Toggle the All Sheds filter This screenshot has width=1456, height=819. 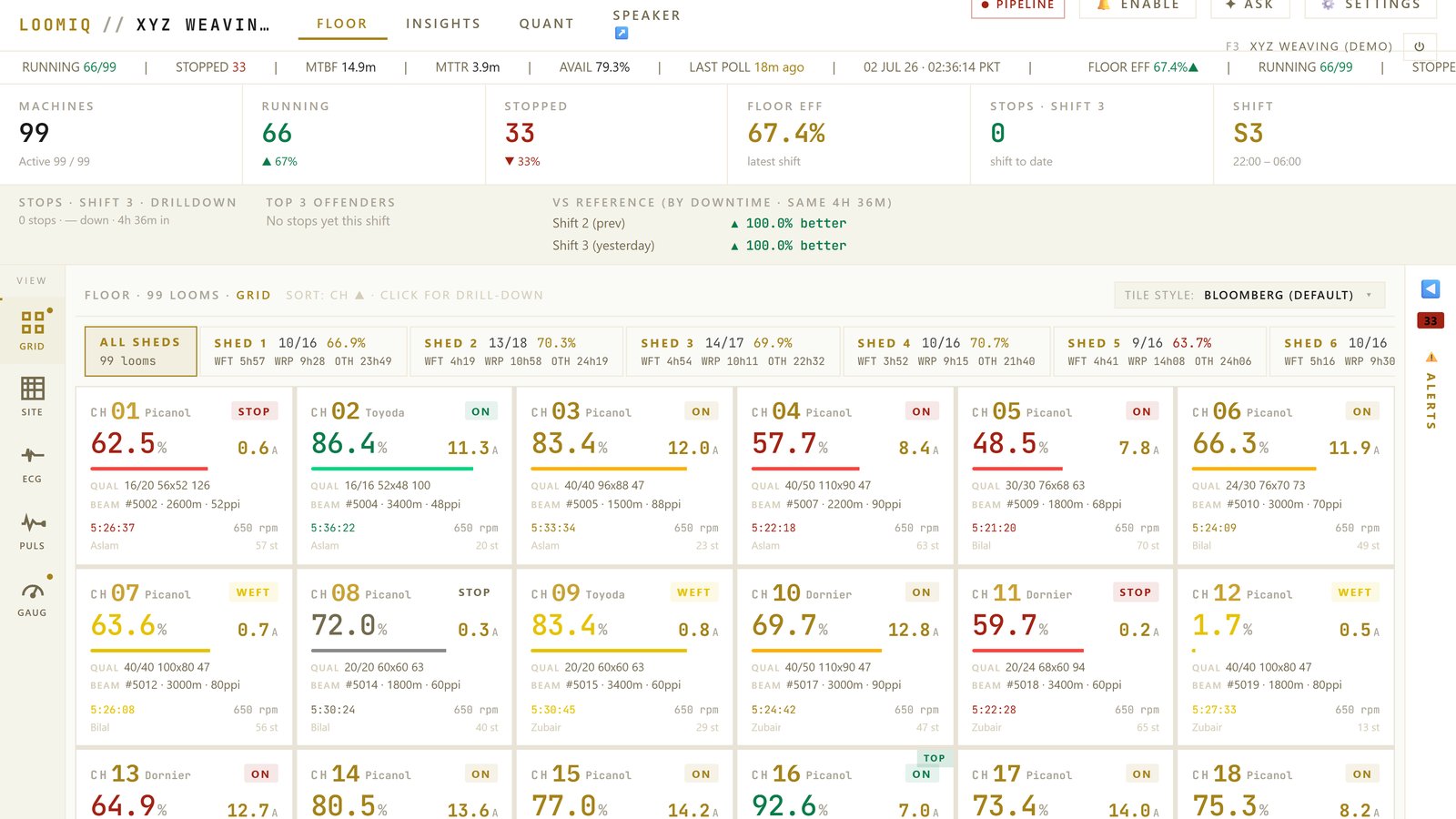(x=141, y=351)
